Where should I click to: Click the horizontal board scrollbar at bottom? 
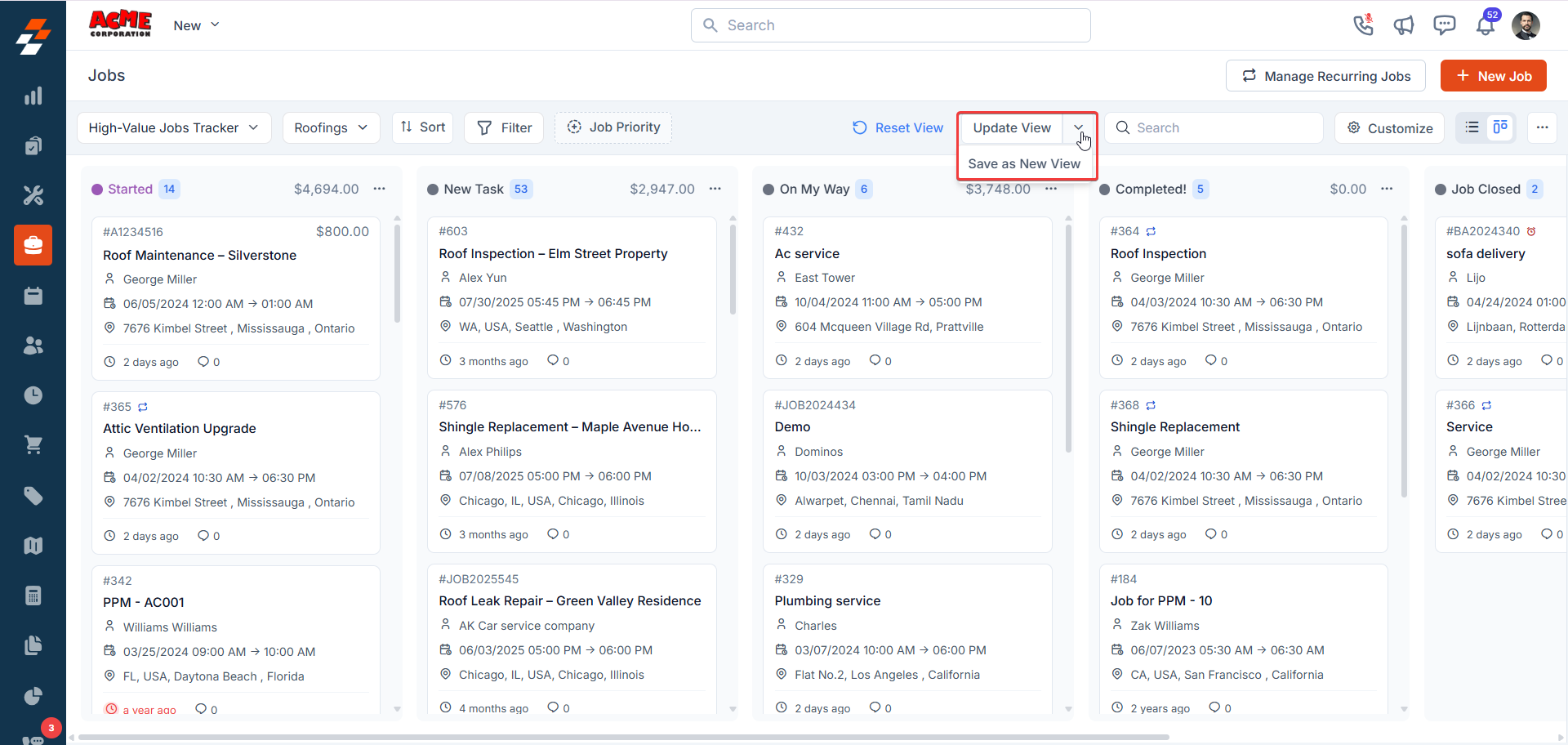pos(624,737)
